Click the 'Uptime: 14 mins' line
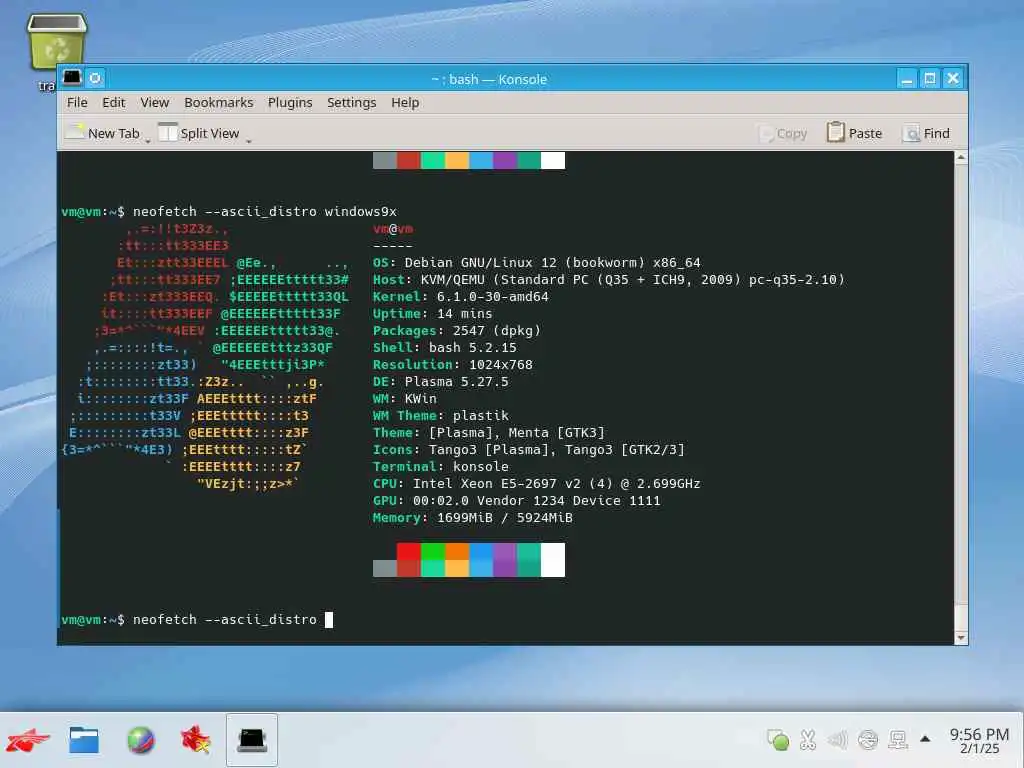This screenshot has height=768, width=1024. 432,313
